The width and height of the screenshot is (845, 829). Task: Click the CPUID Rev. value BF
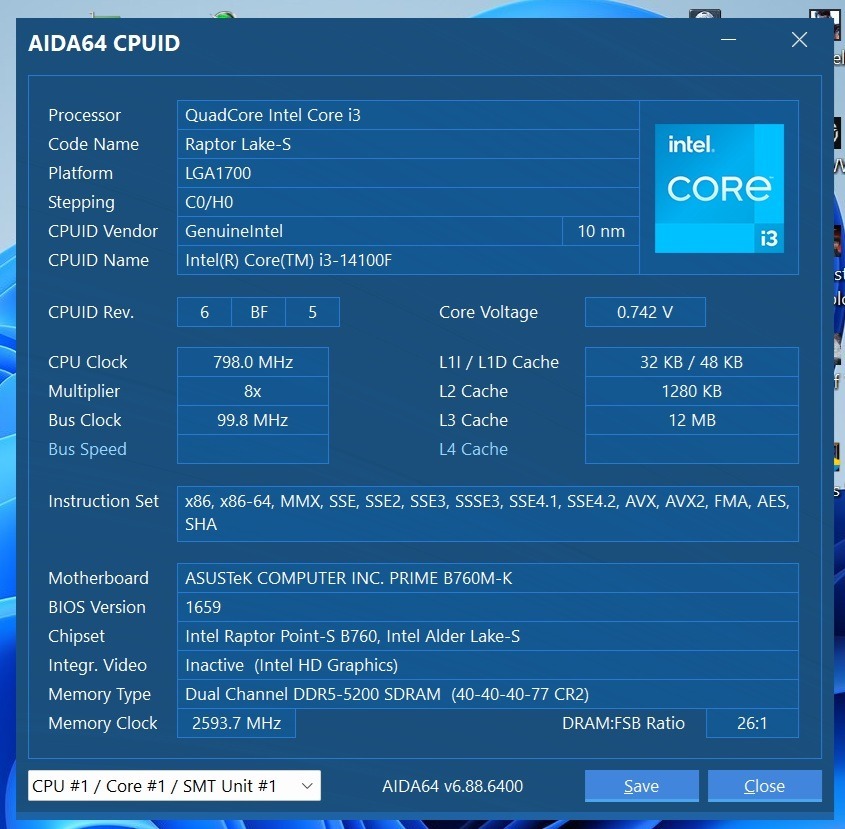tap(259, 312)
